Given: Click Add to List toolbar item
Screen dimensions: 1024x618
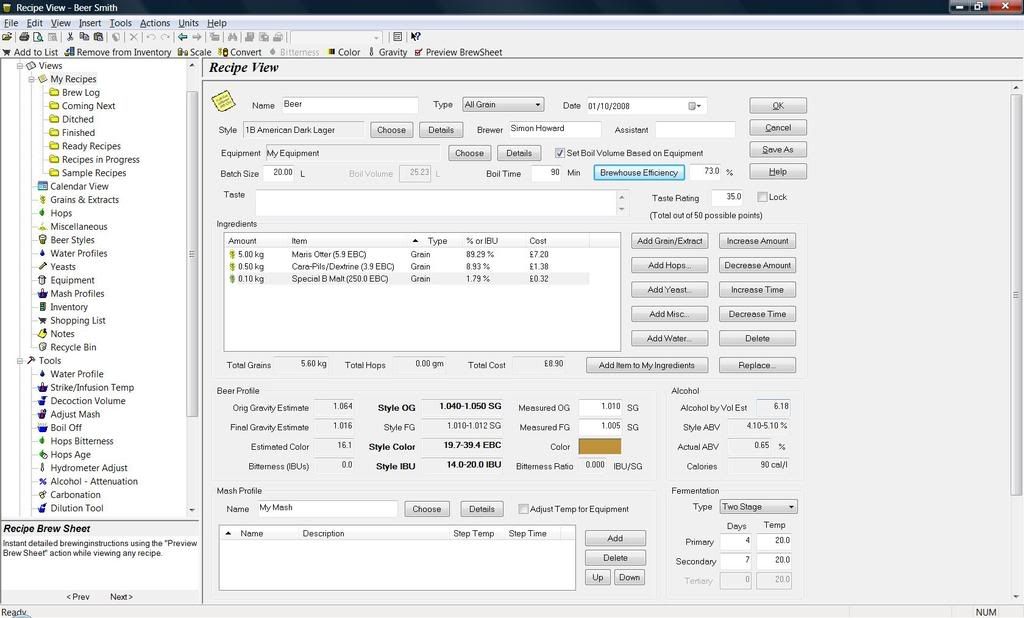Looking at the screenshot, I should (x=30, y=52).
